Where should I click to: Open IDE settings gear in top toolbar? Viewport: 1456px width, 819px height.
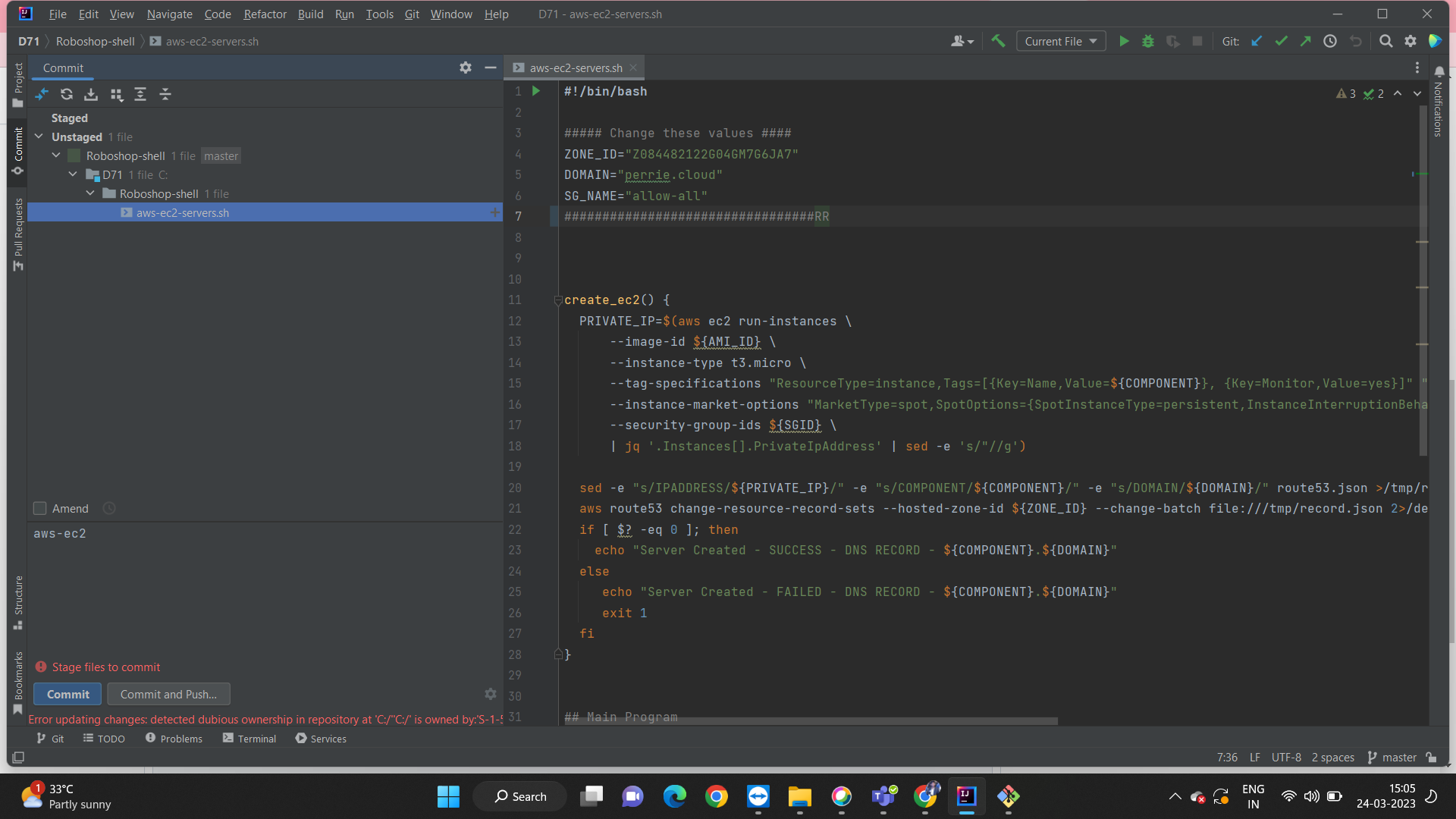[1410, 42]
